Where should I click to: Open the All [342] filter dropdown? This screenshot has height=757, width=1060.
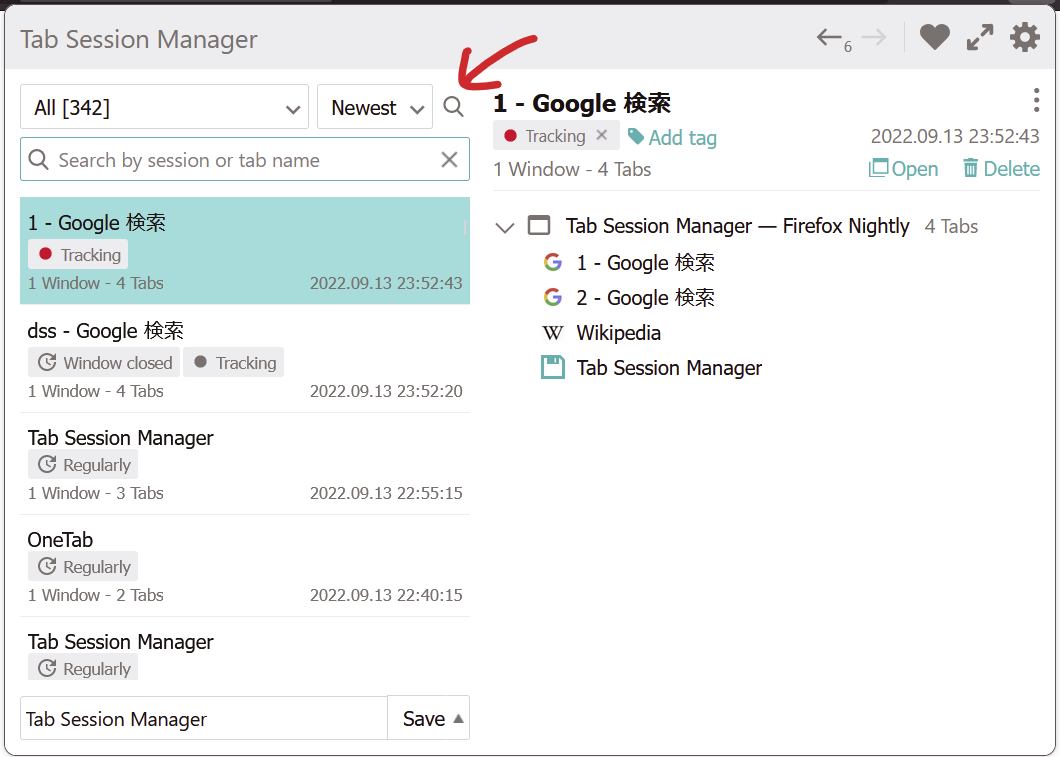(164, 107)
